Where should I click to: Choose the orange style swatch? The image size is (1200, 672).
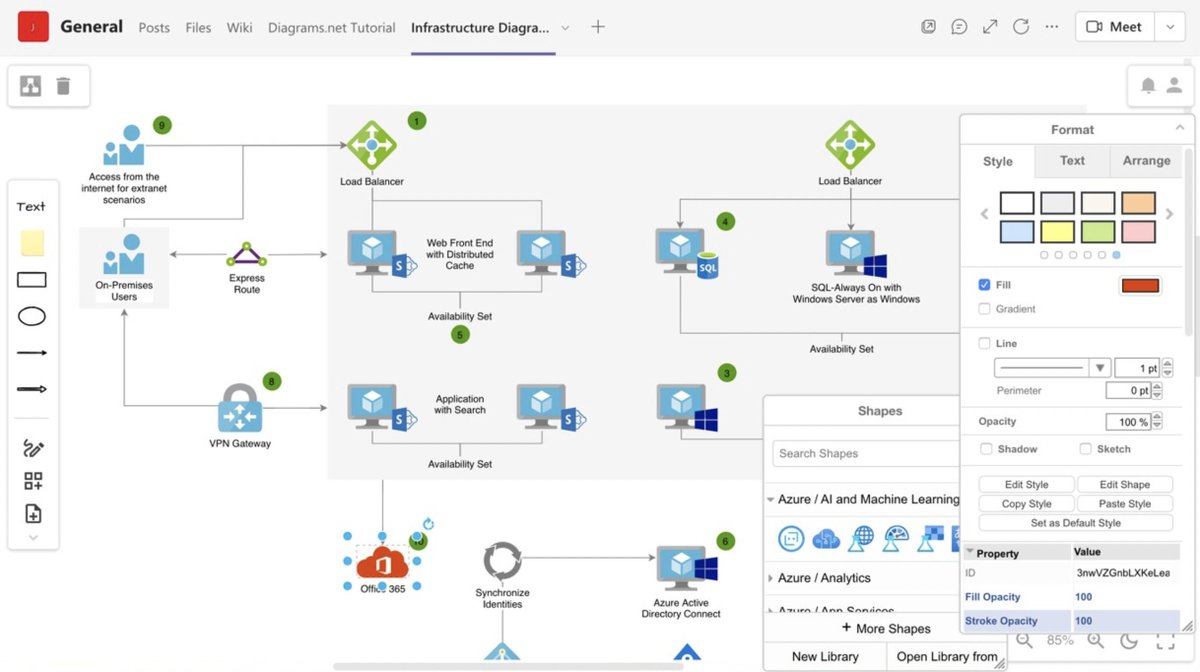click(1138, 203)
